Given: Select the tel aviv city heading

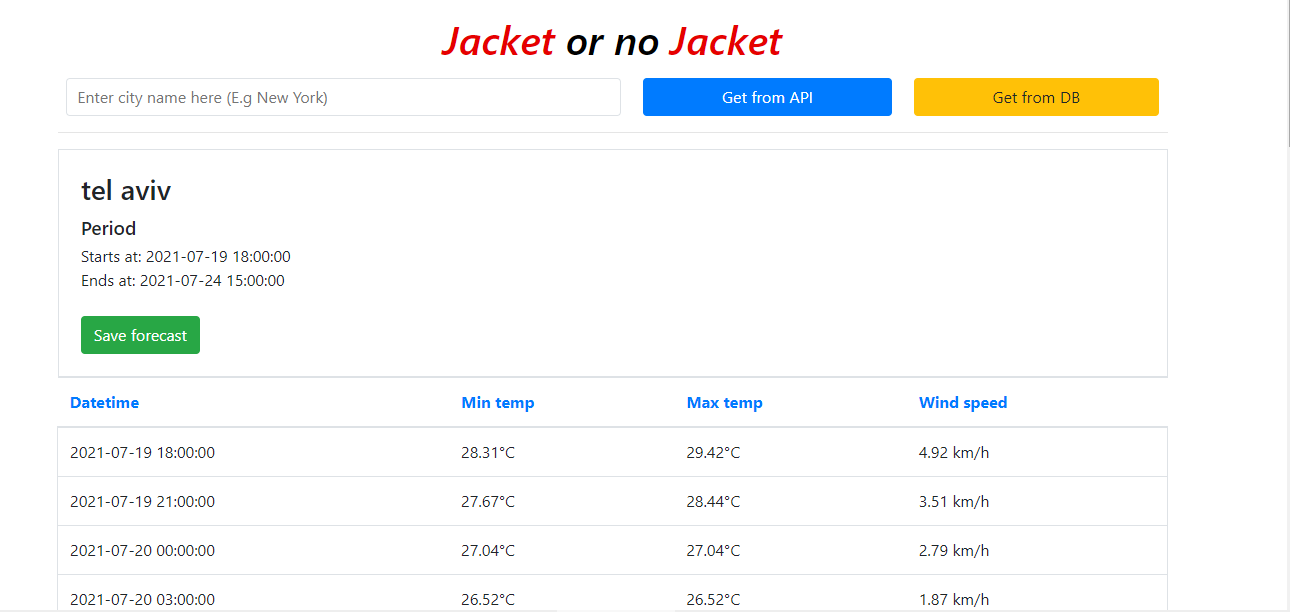Looking at the screenshot, I should coord(126,191).
